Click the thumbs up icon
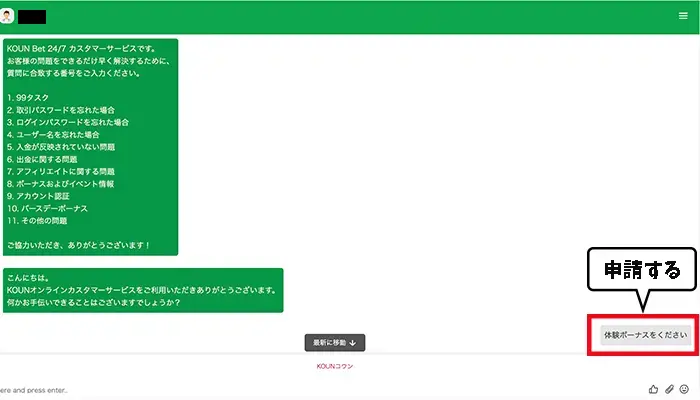Screen dimensions: 700x400 point(654,388)
